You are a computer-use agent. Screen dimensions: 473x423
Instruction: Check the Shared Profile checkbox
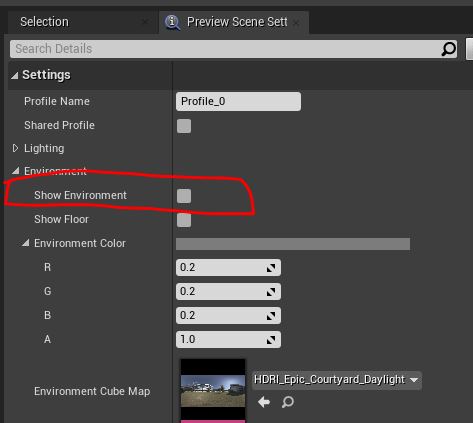pos(184,126)
